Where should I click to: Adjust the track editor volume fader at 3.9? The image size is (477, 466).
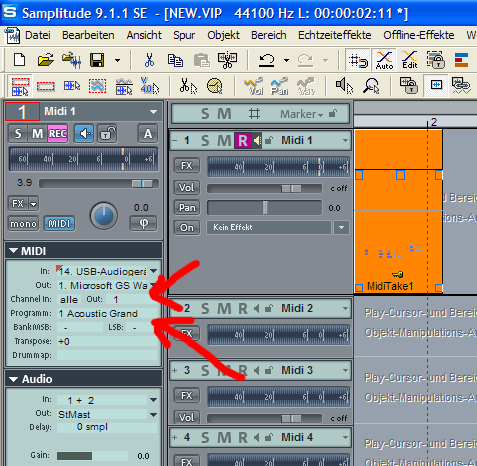pos(142,183)
